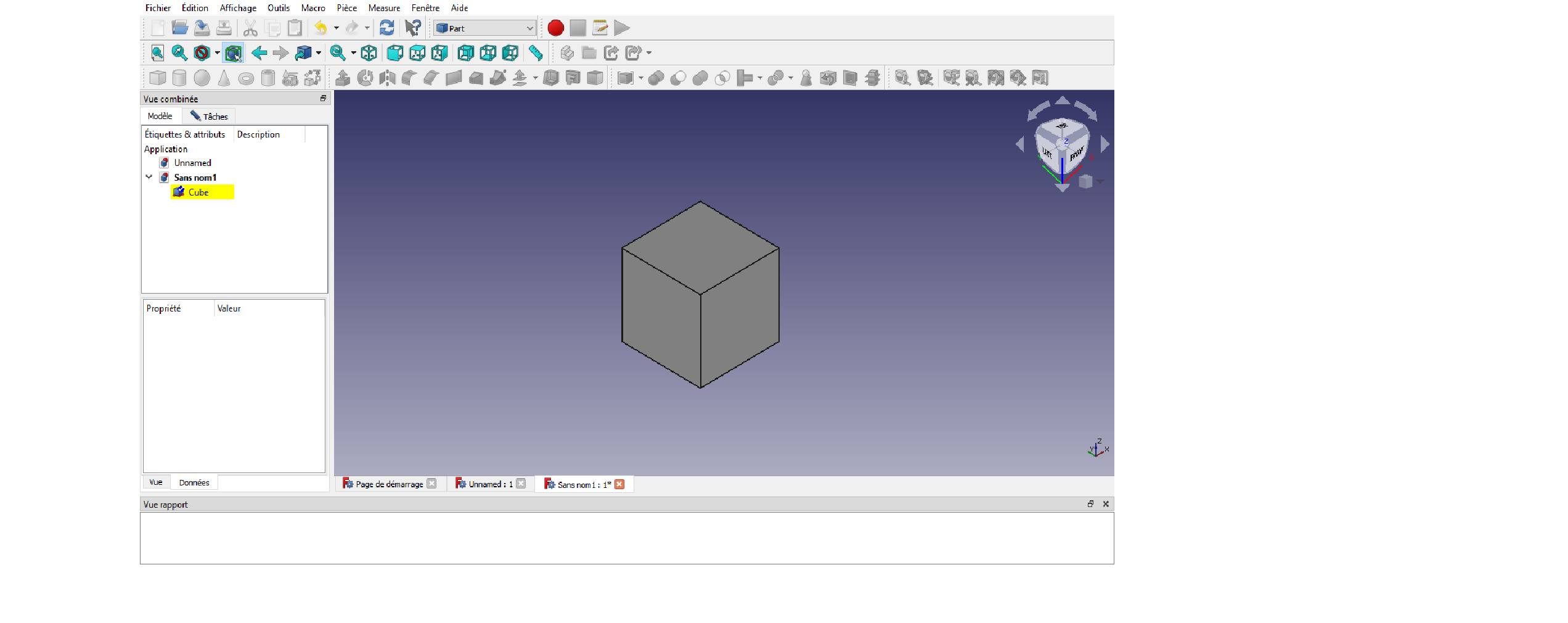Viewport: 1568px width, 623px height.
Task: Open the undo history dropdown arrow
Action: point(336,28)
